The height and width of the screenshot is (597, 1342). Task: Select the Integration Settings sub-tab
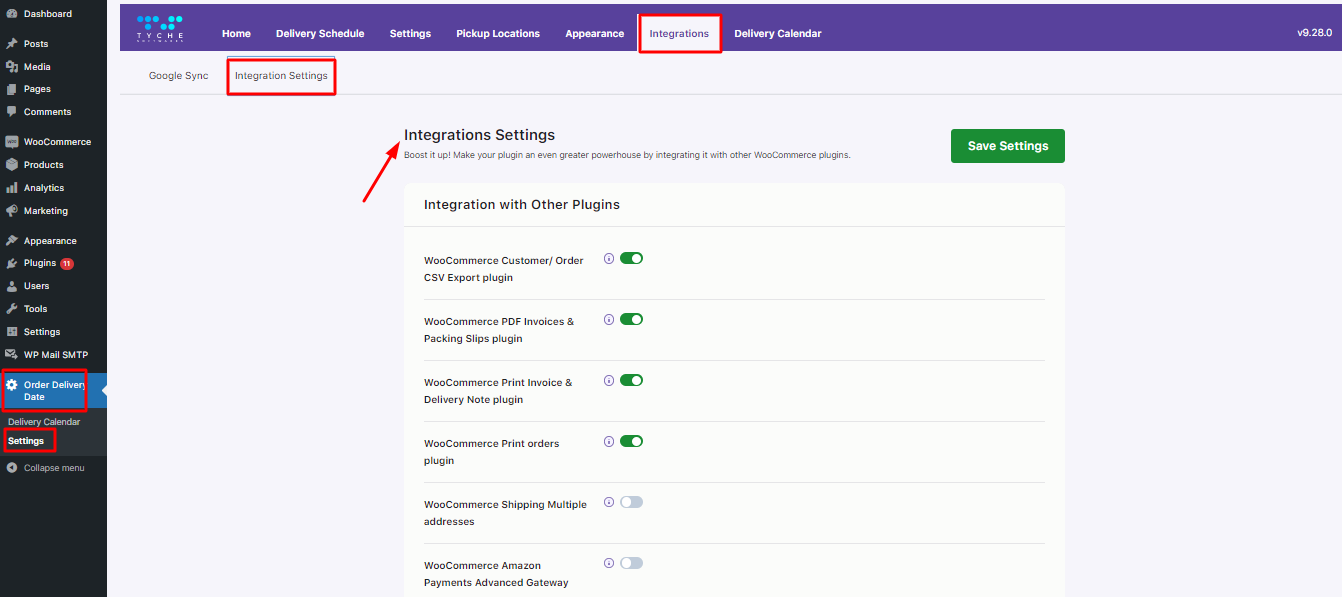click(x=281, y=76)
